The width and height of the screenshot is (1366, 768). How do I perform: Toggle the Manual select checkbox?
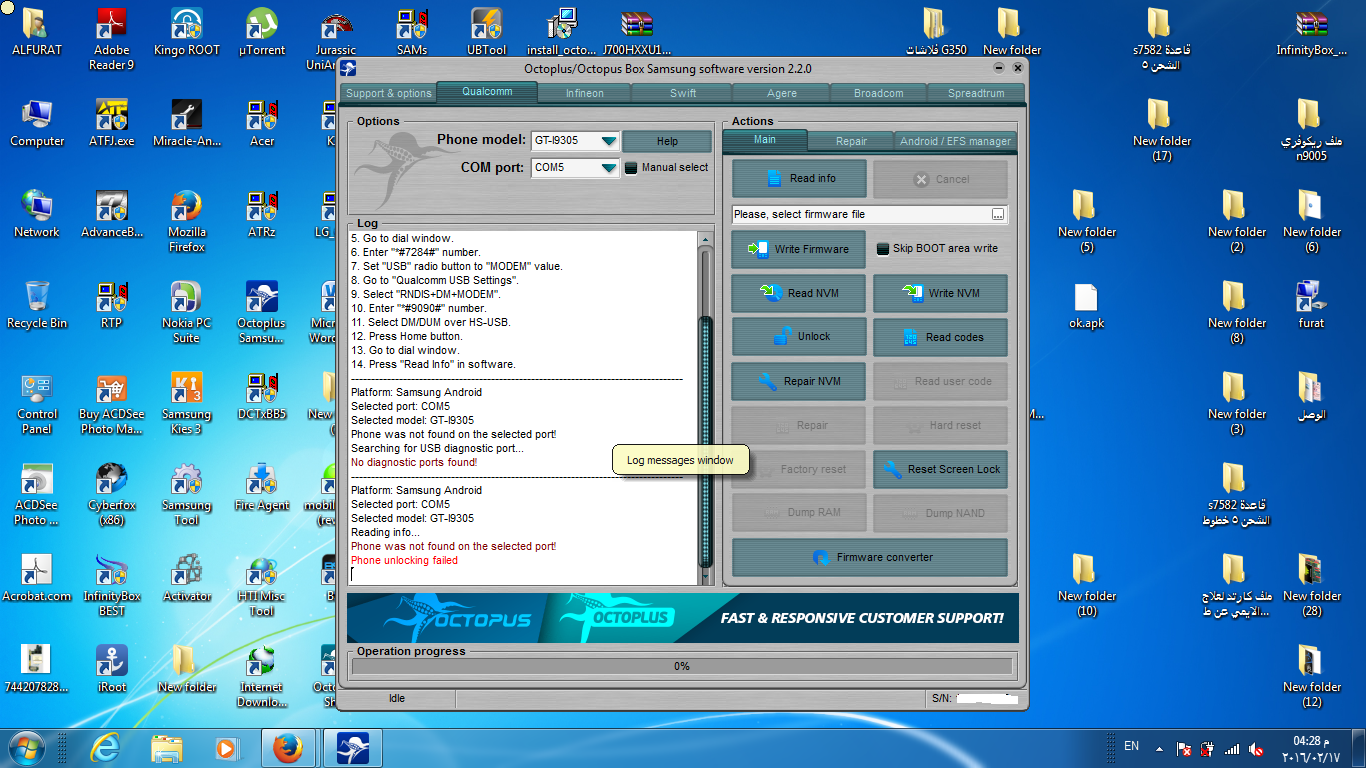tap(631, 168)
